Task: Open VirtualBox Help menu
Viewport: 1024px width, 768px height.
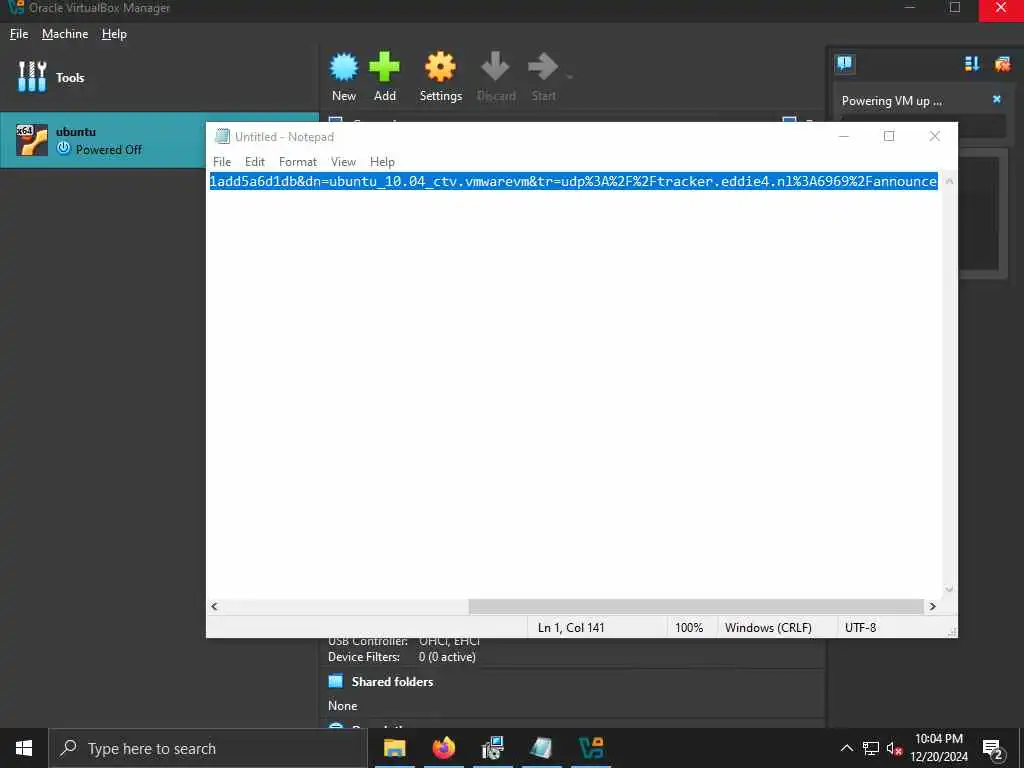Action: click(x=114, y=34)
